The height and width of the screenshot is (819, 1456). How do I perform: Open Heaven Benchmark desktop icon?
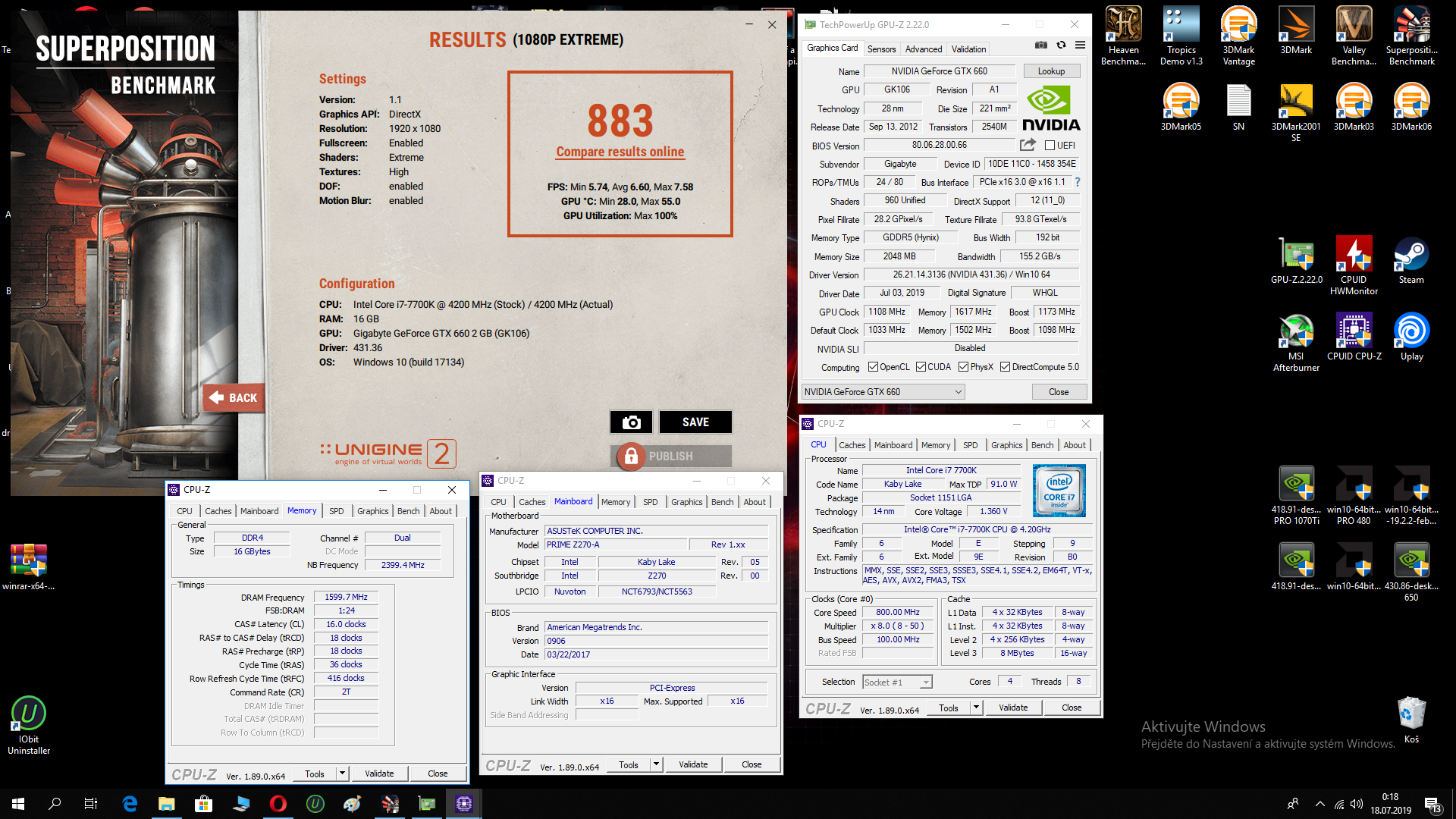coord(1123,36)
